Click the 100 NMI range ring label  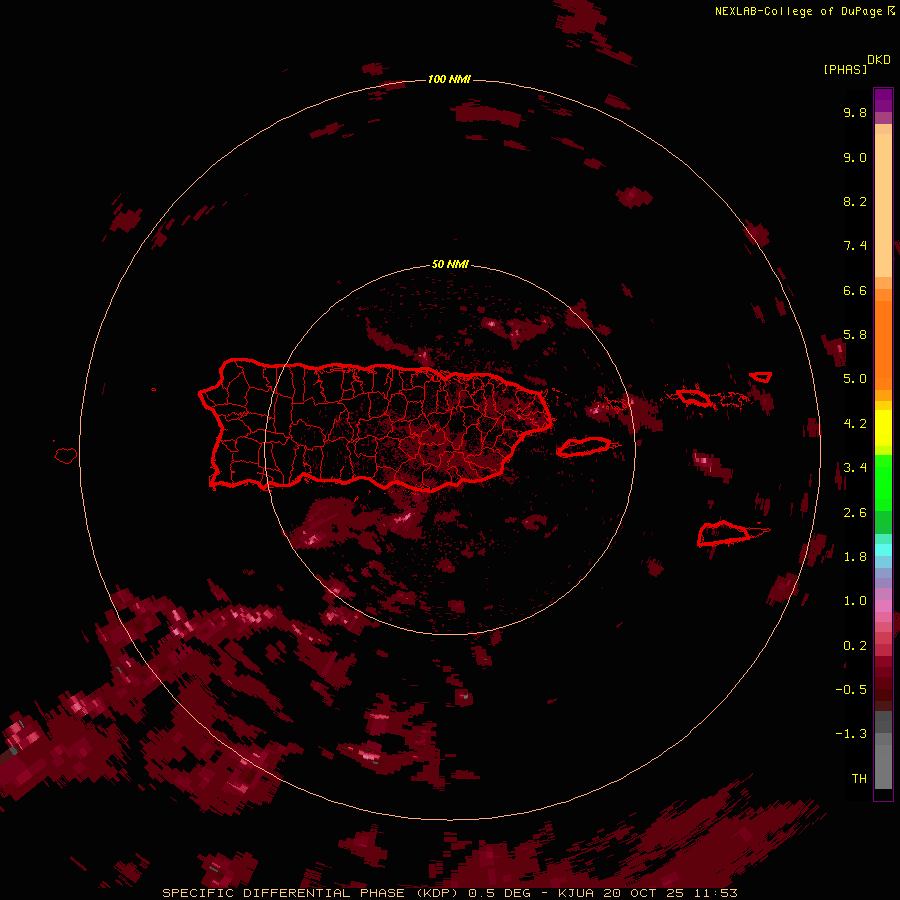pyautogui.click(x=449, y=79)
